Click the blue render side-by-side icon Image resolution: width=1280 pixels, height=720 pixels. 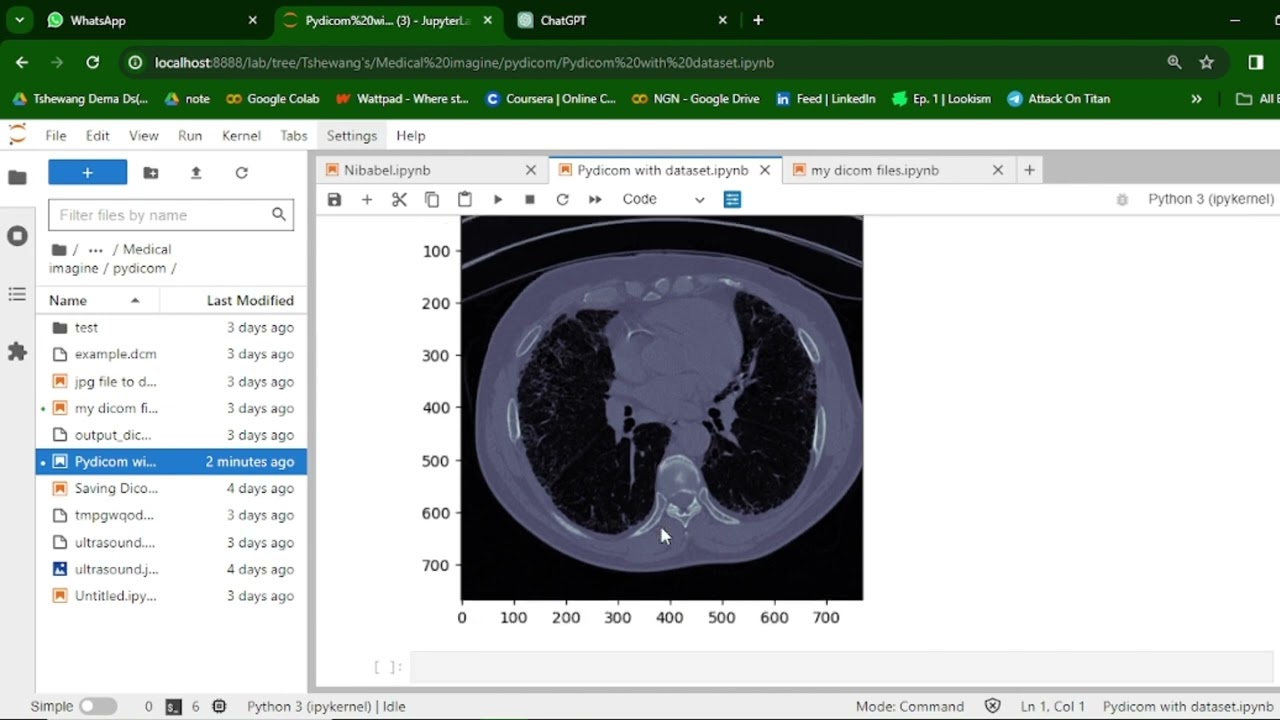[732, 199]
